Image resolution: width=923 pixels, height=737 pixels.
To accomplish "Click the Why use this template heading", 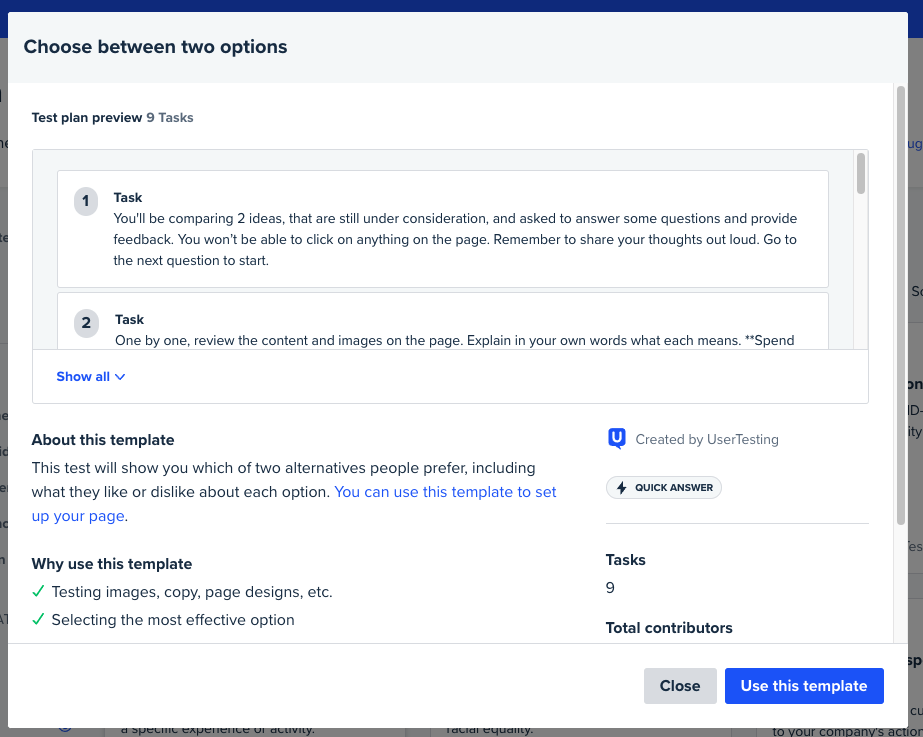I will coord(112,564).
